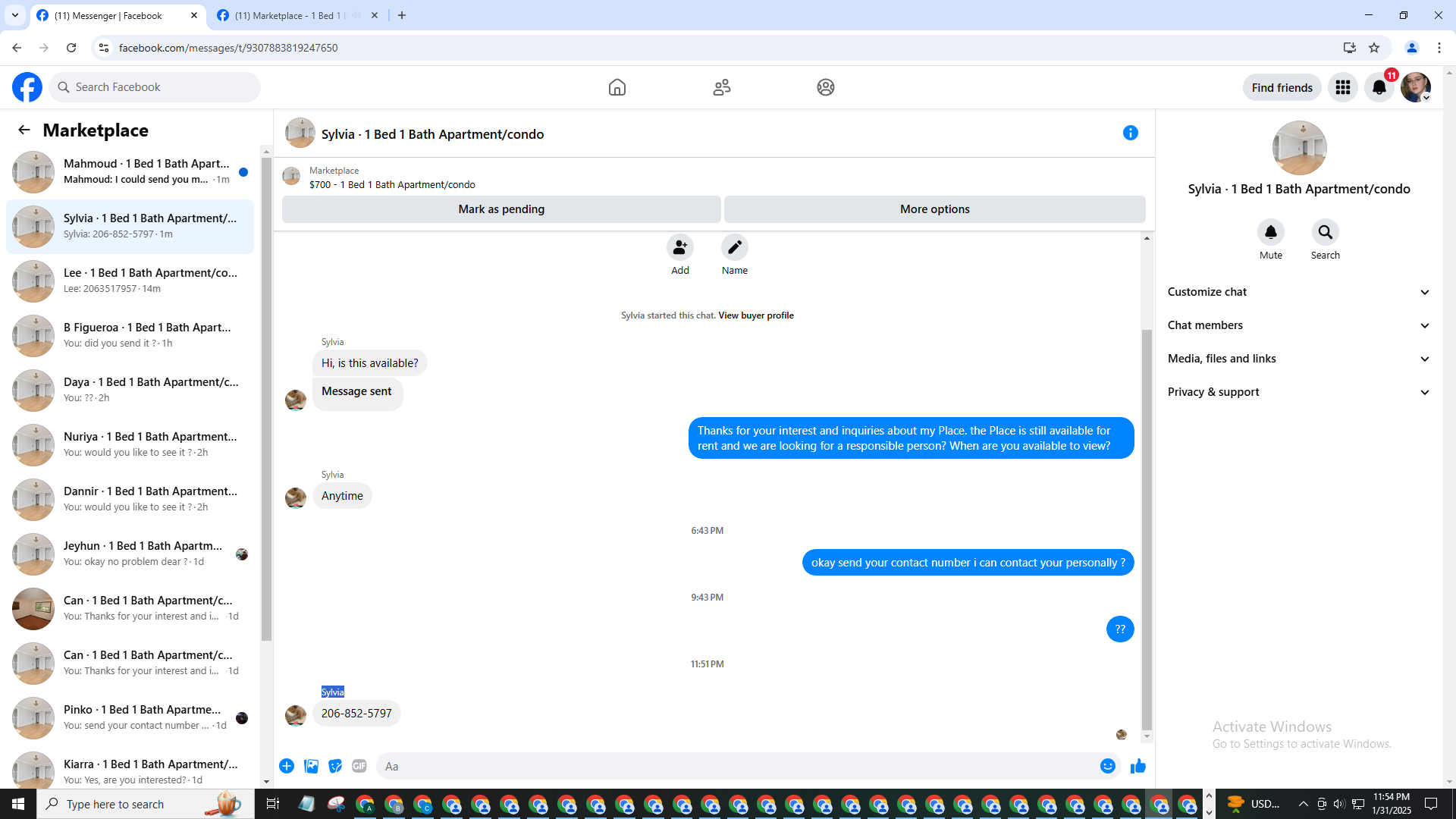
Task: Show hidden system tray icons
Action: coord(1303,804)
